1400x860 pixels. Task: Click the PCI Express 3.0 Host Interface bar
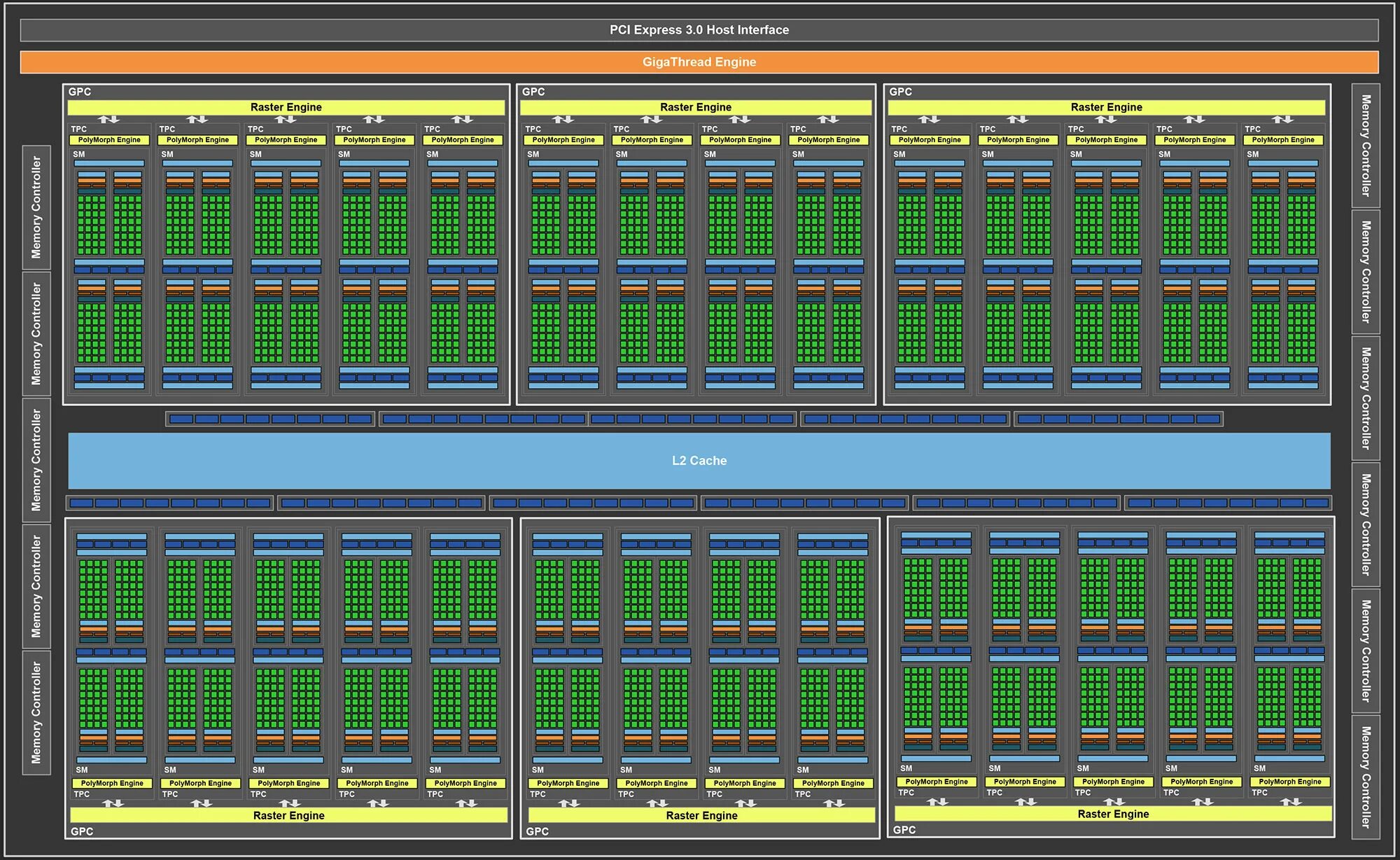tap(699, 30)
